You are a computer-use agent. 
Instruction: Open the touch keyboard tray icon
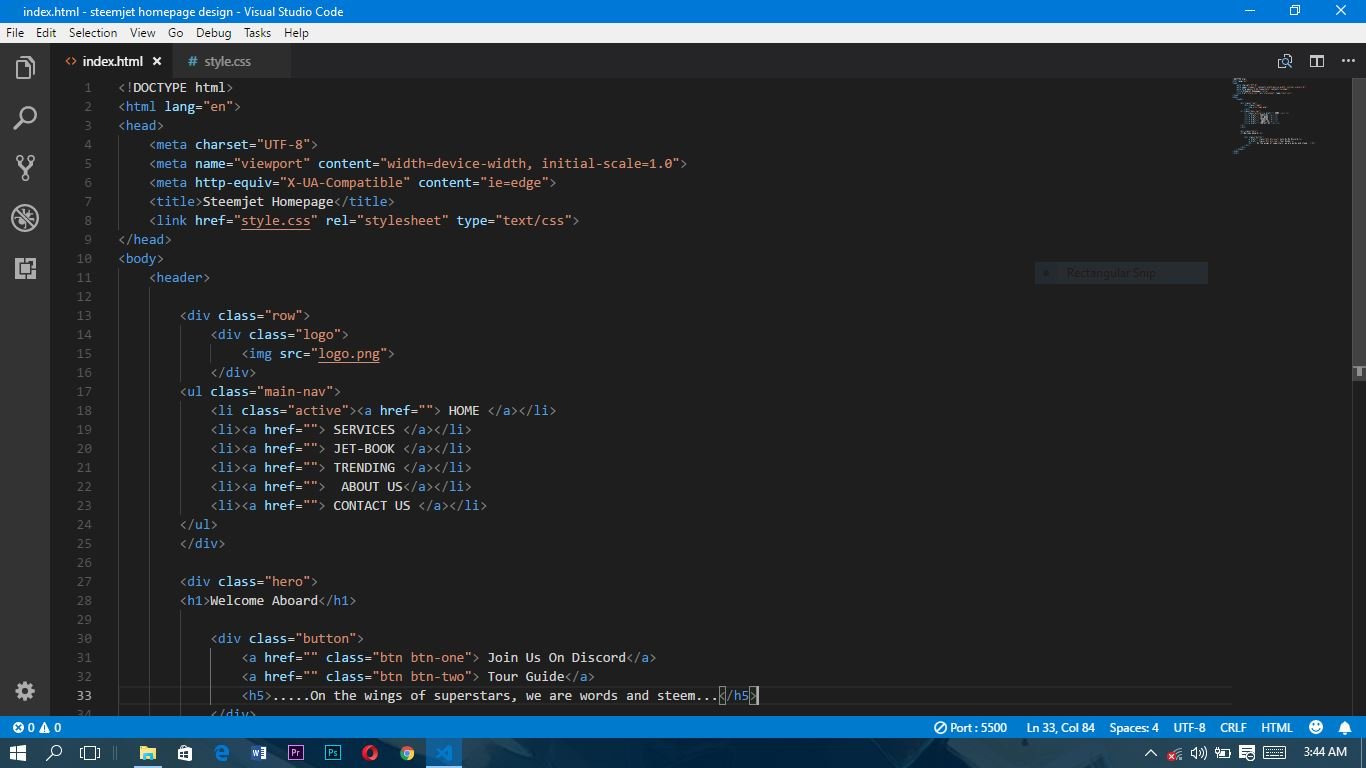click(x=1274, y=753)
